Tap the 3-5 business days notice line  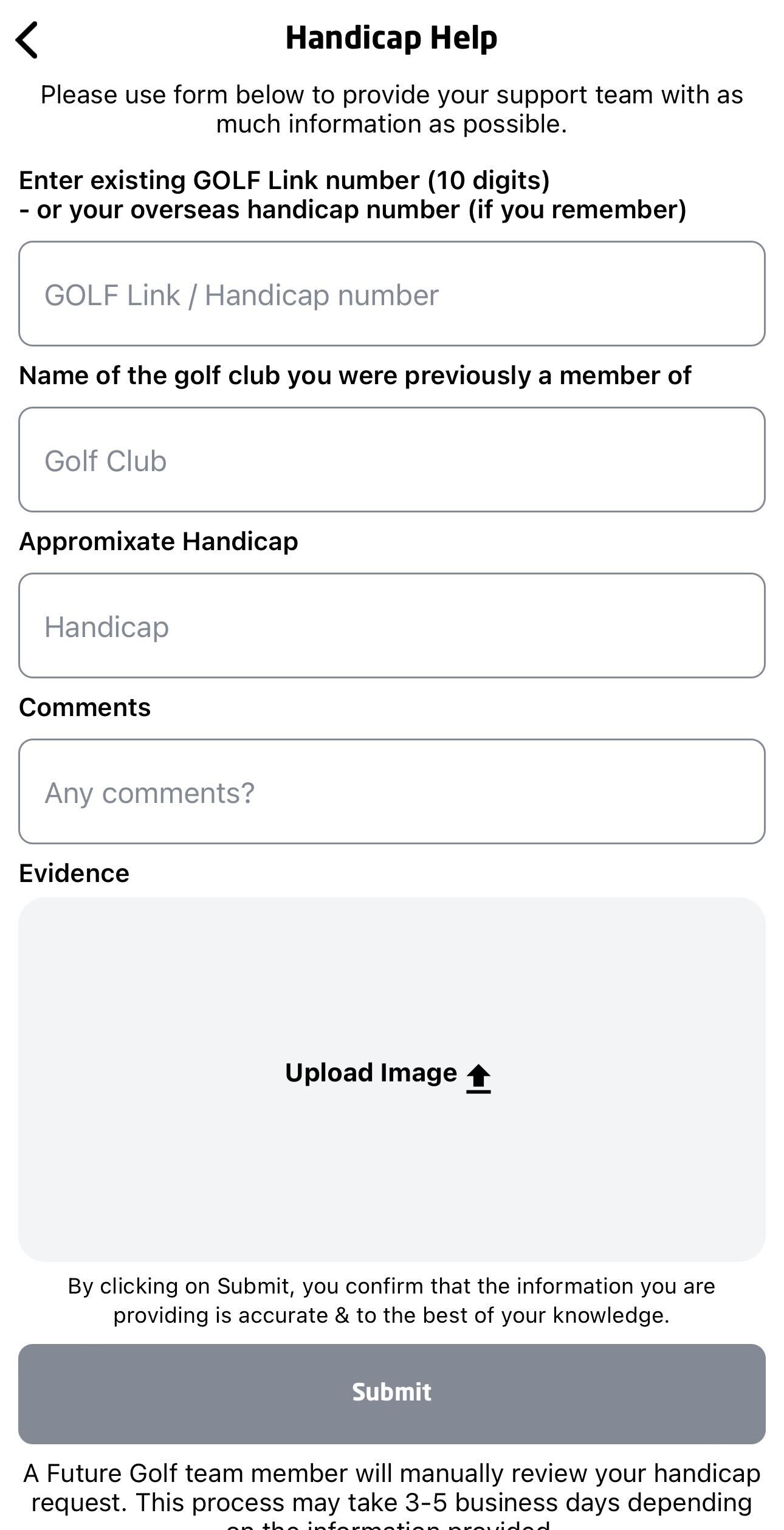tap(392, 1503)
